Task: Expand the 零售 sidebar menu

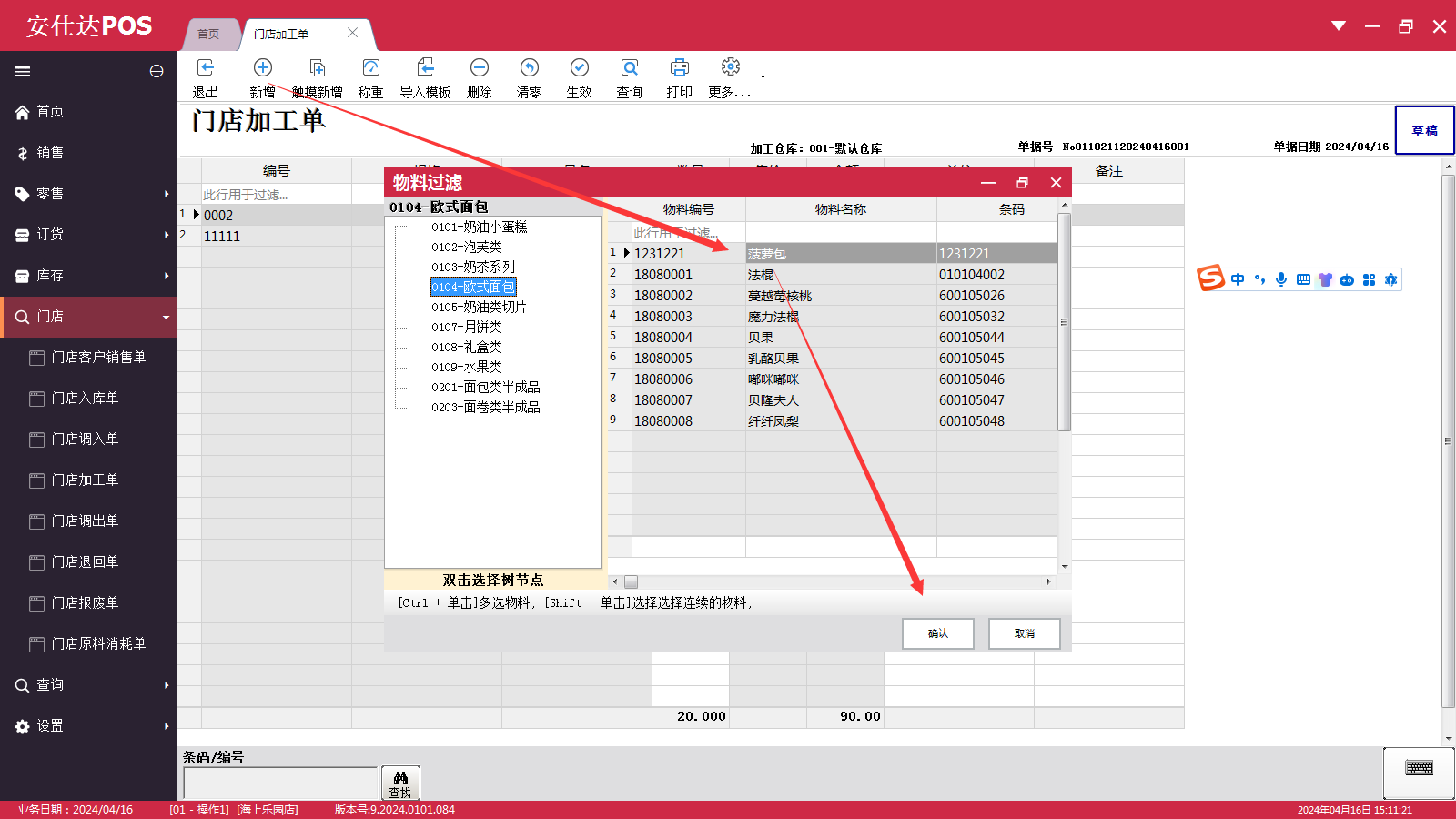Action: pos(88,194)
